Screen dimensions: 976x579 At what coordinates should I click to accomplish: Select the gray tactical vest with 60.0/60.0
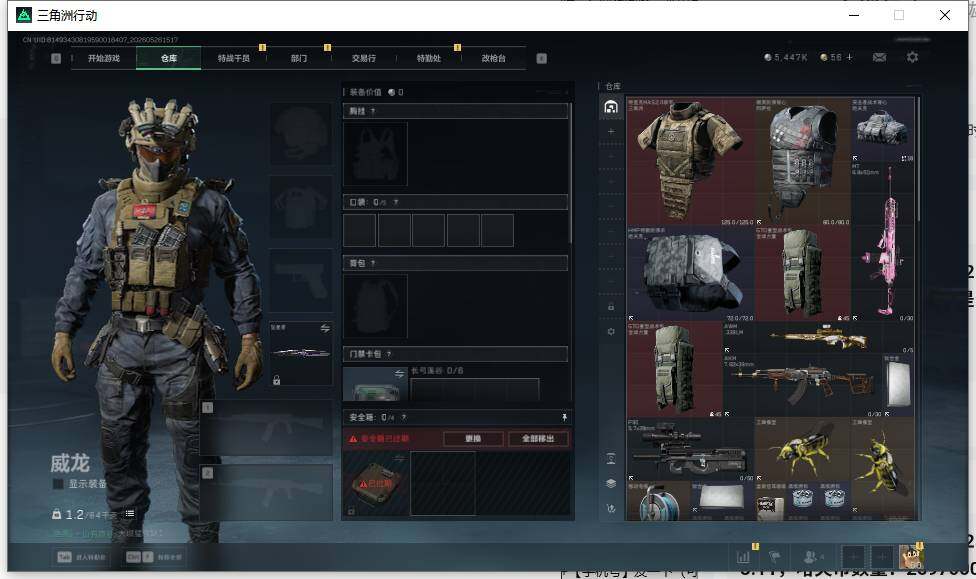point(803,161)
